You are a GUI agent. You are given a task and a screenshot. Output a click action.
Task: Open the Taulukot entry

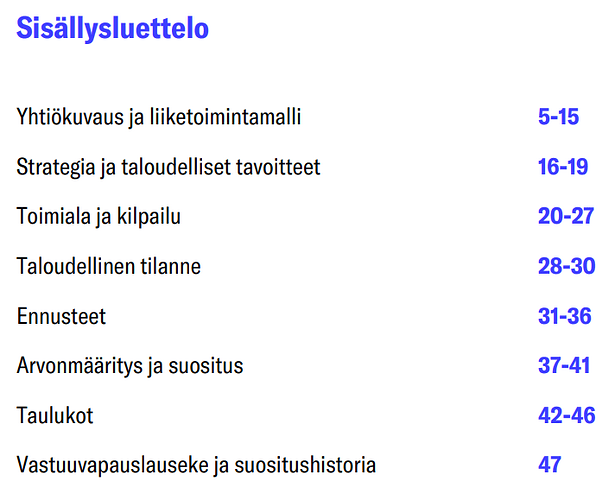(x=55, y=416)
